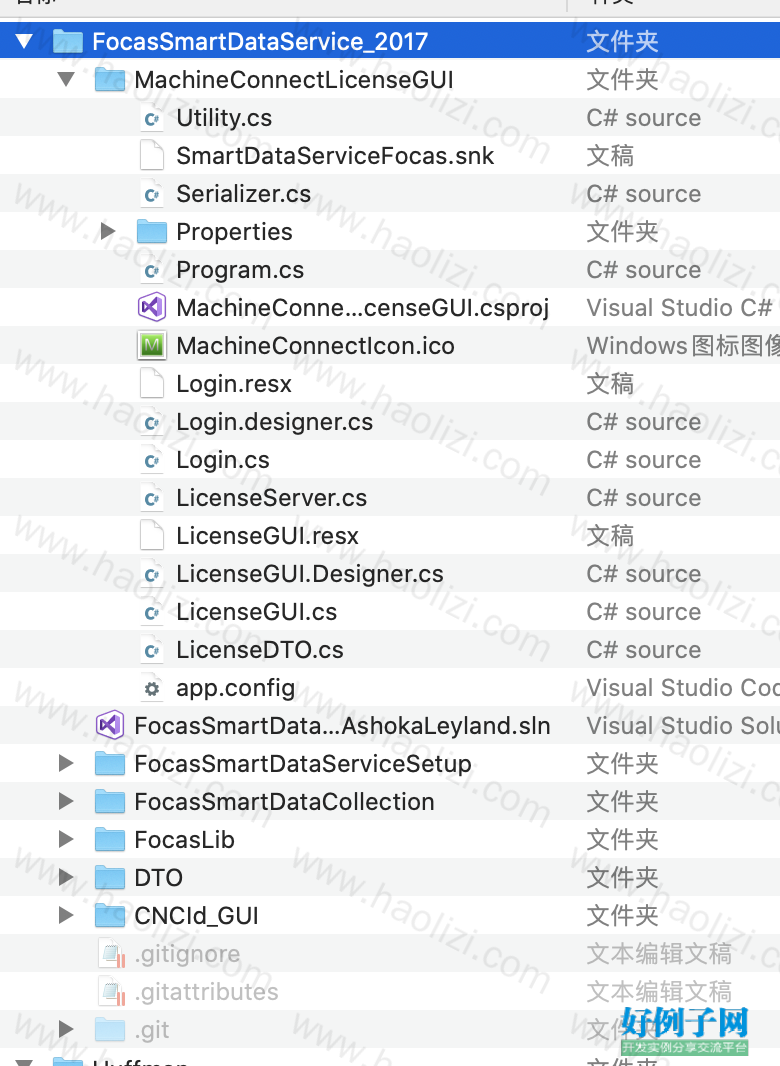Select the .gitattributes file name
The height and width of the screenshot is (1066, 780).
coord(207,992)
